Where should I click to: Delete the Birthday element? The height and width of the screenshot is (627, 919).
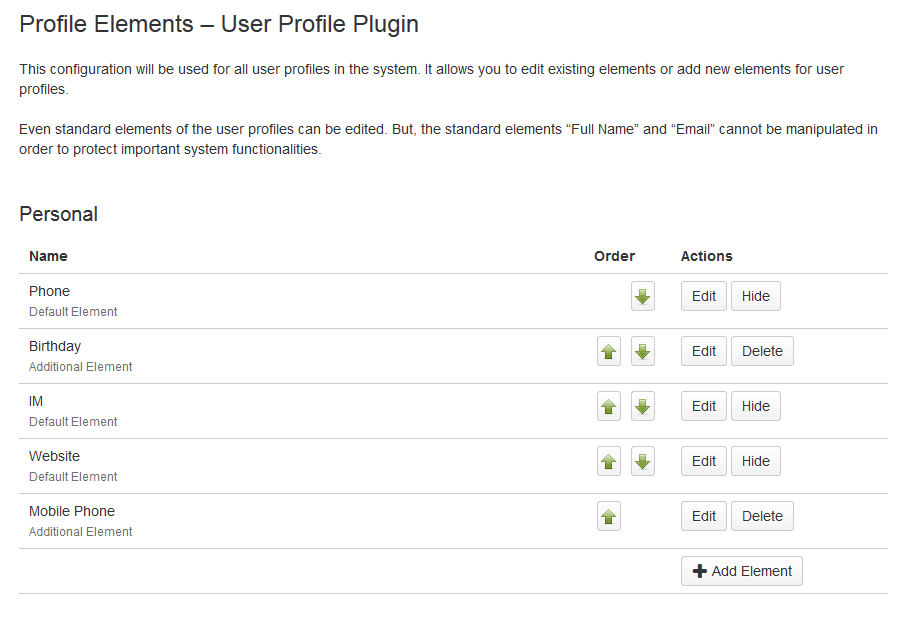pyautogui.click(x=762, y=351)
